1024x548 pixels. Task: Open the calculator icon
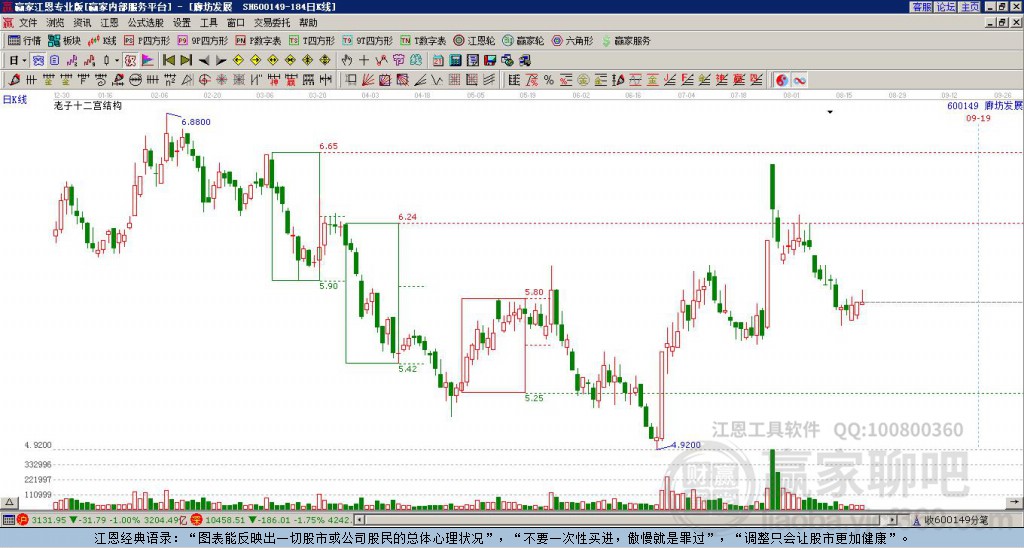[455, 61]
